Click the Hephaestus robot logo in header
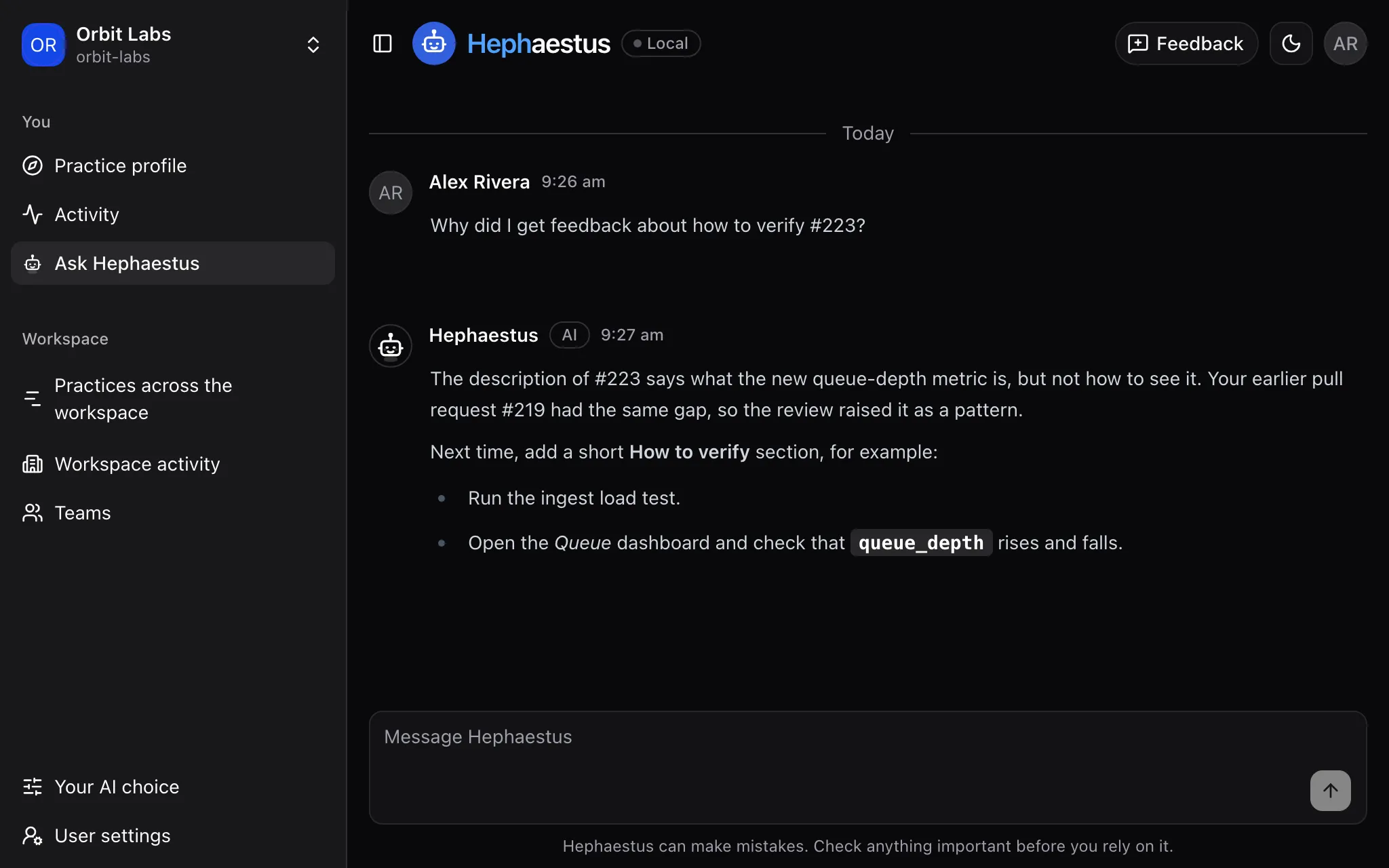This screenshot has height=868, width=1389. tap(434, 43)
